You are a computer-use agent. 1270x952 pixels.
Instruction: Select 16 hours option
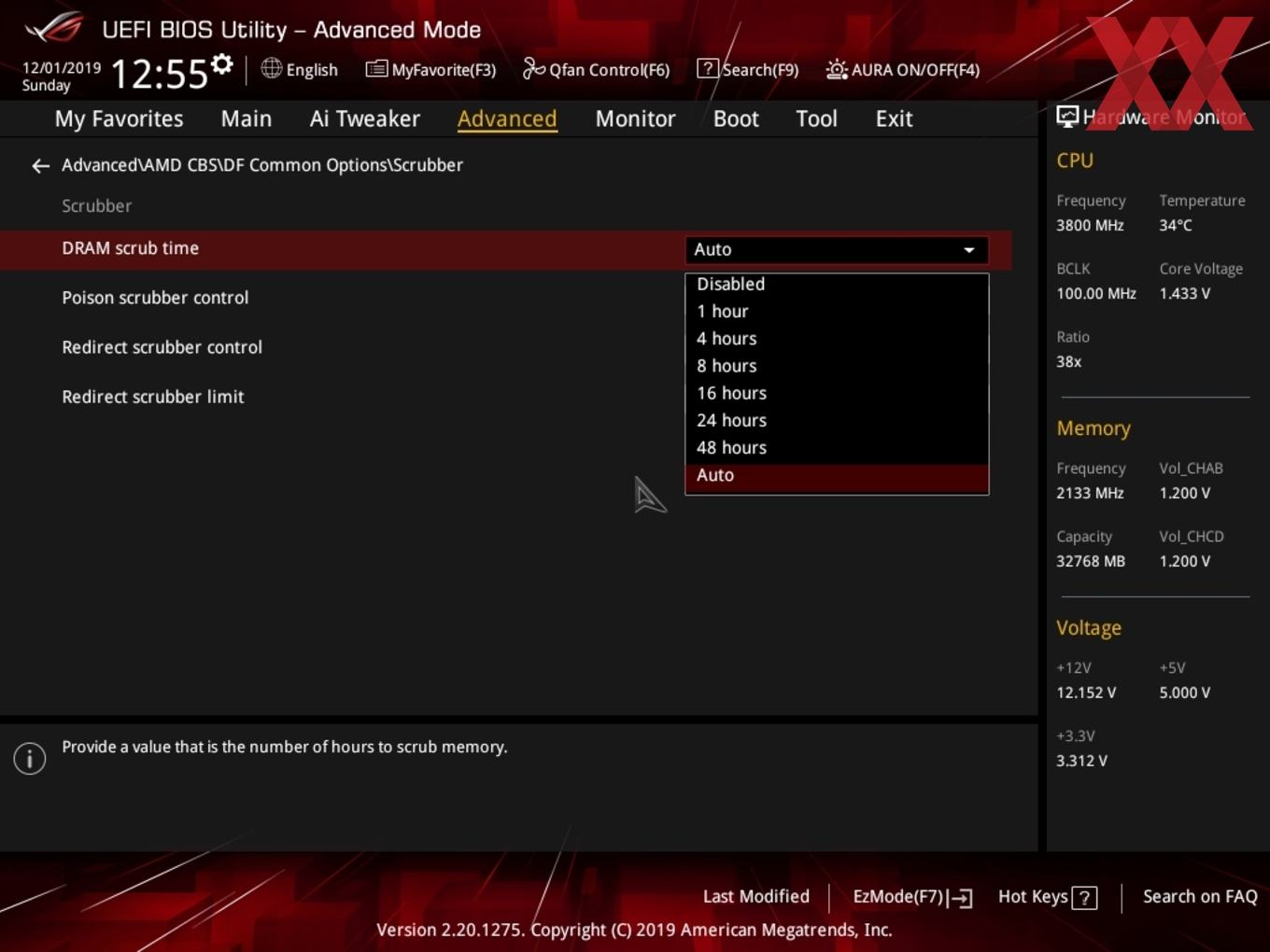click(837, 393)
